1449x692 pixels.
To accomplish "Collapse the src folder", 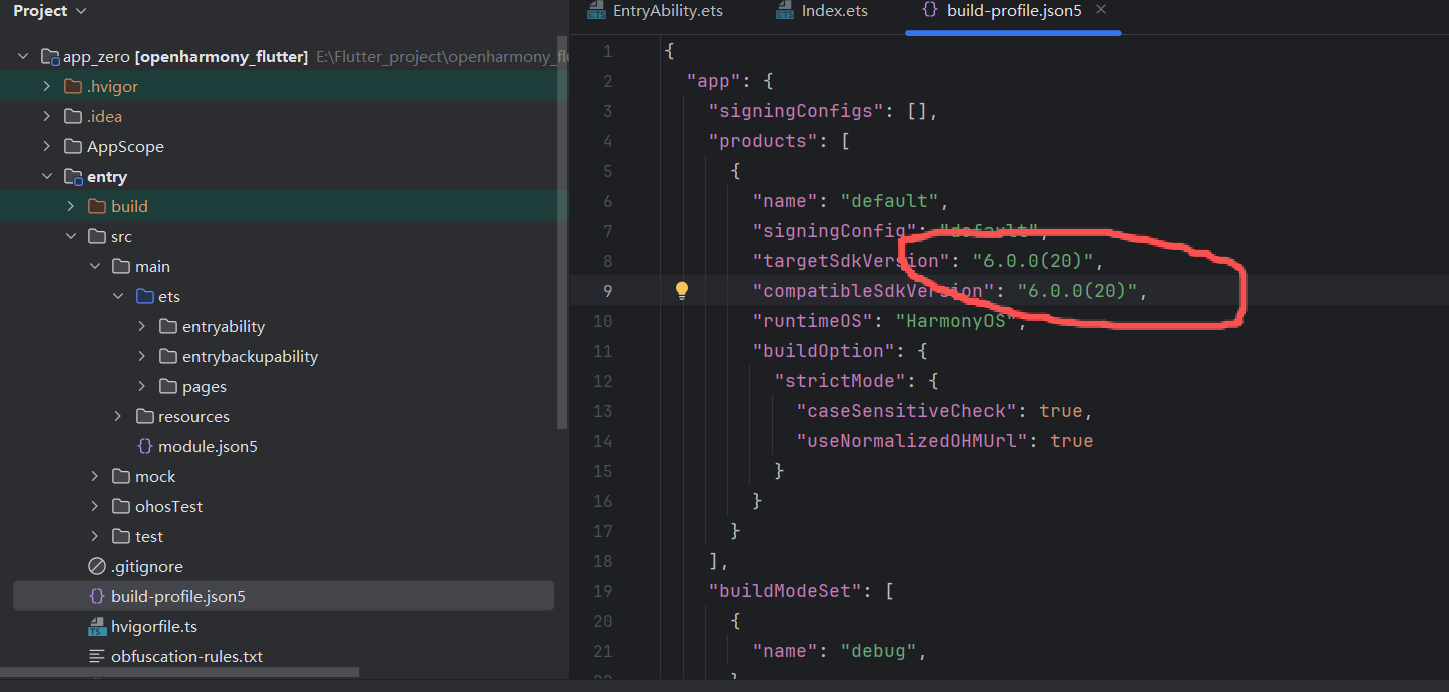I will [71, 237].
